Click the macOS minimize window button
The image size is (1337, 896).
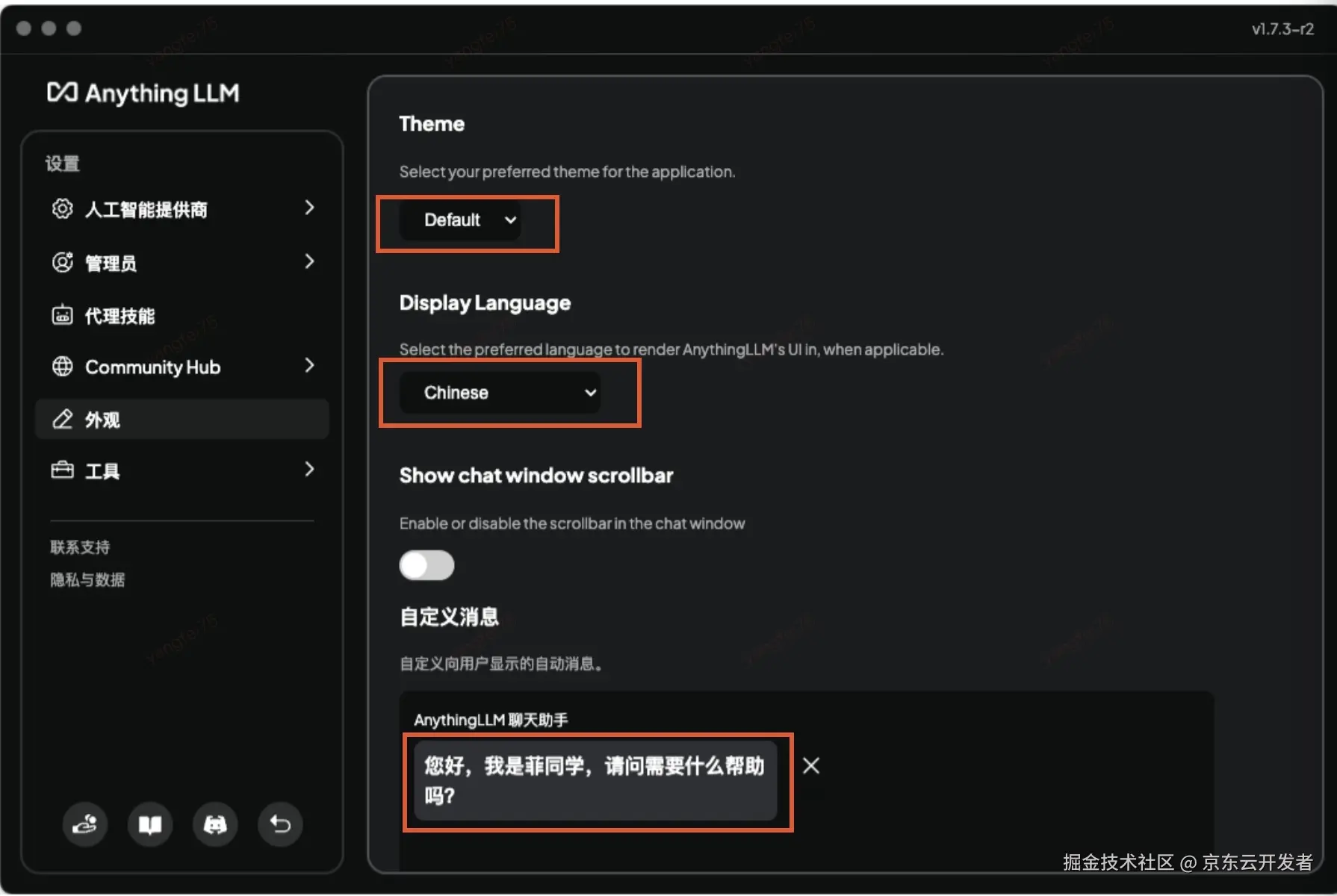pos(49,28)
